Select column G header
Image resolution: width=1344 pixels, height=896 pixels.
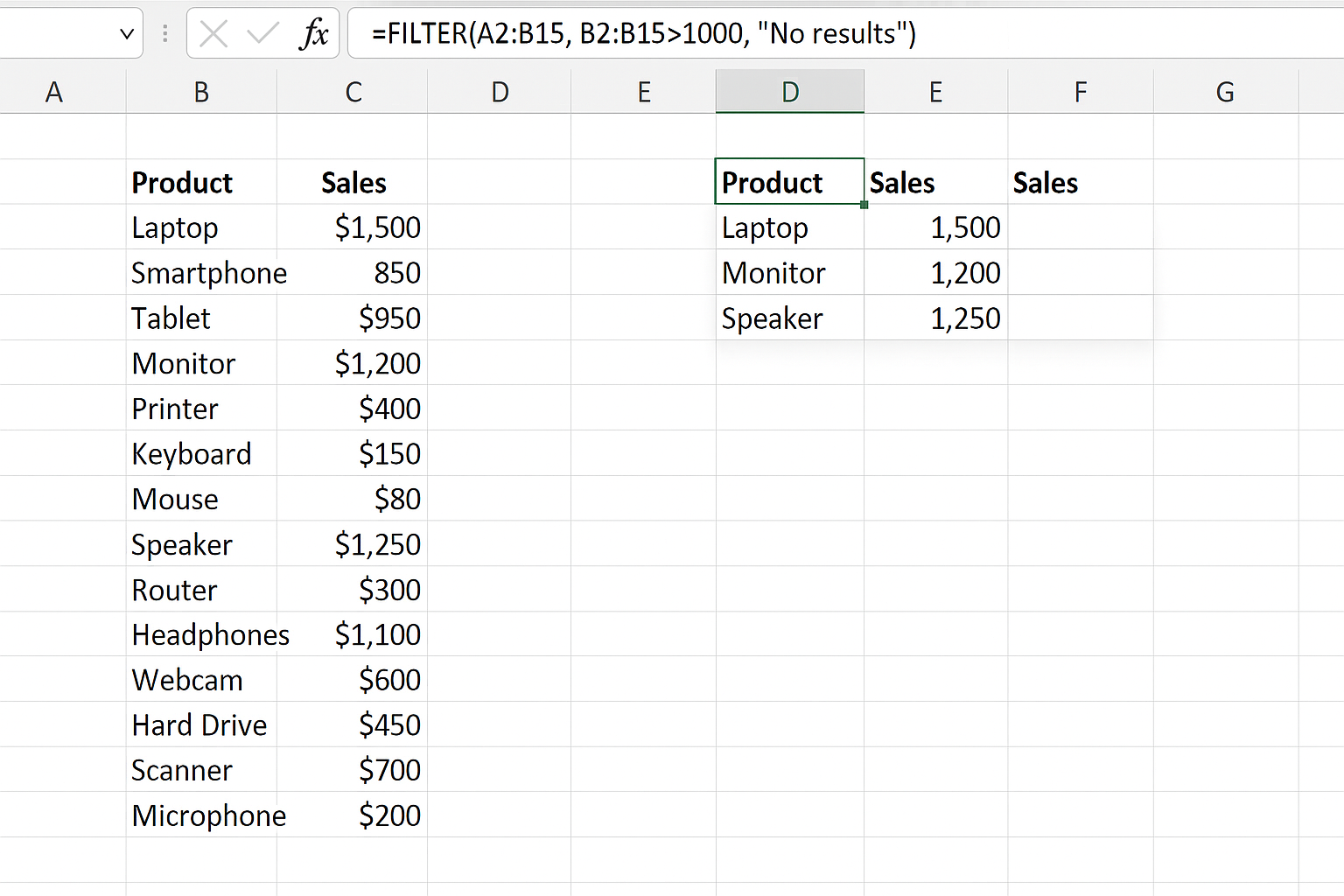coord(1225,92)
